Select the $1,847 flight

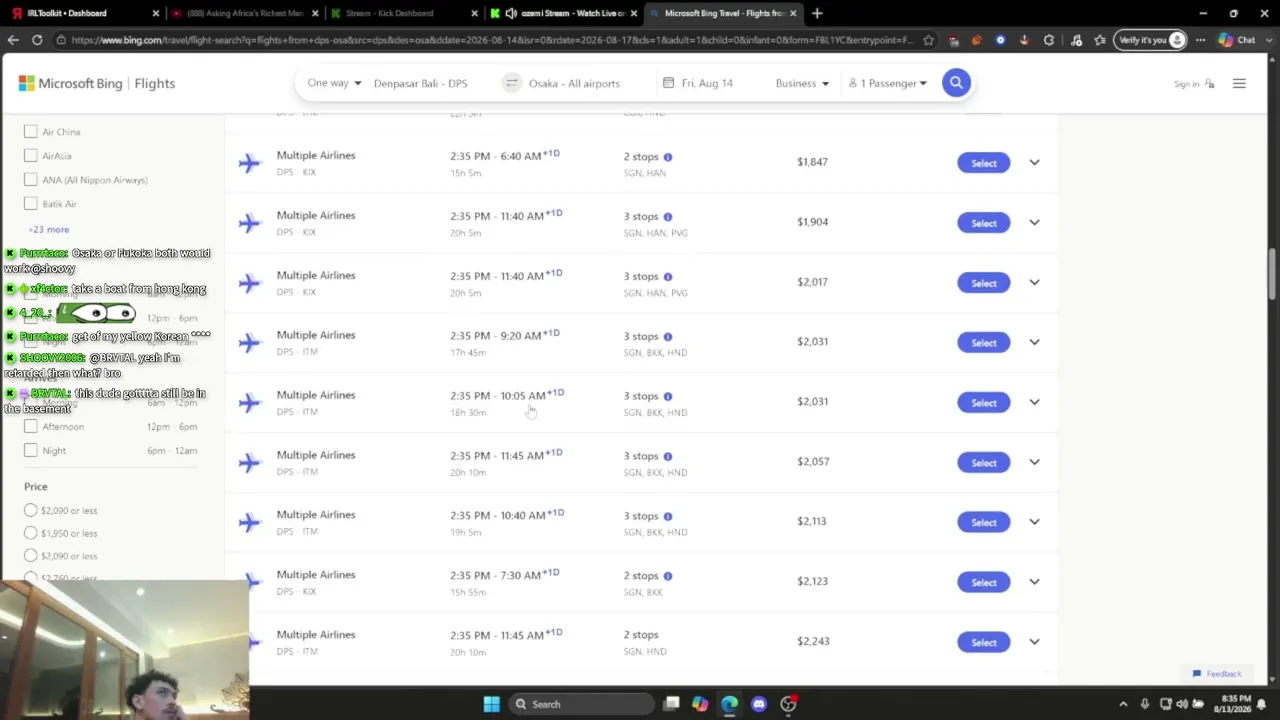coord(983,163)
